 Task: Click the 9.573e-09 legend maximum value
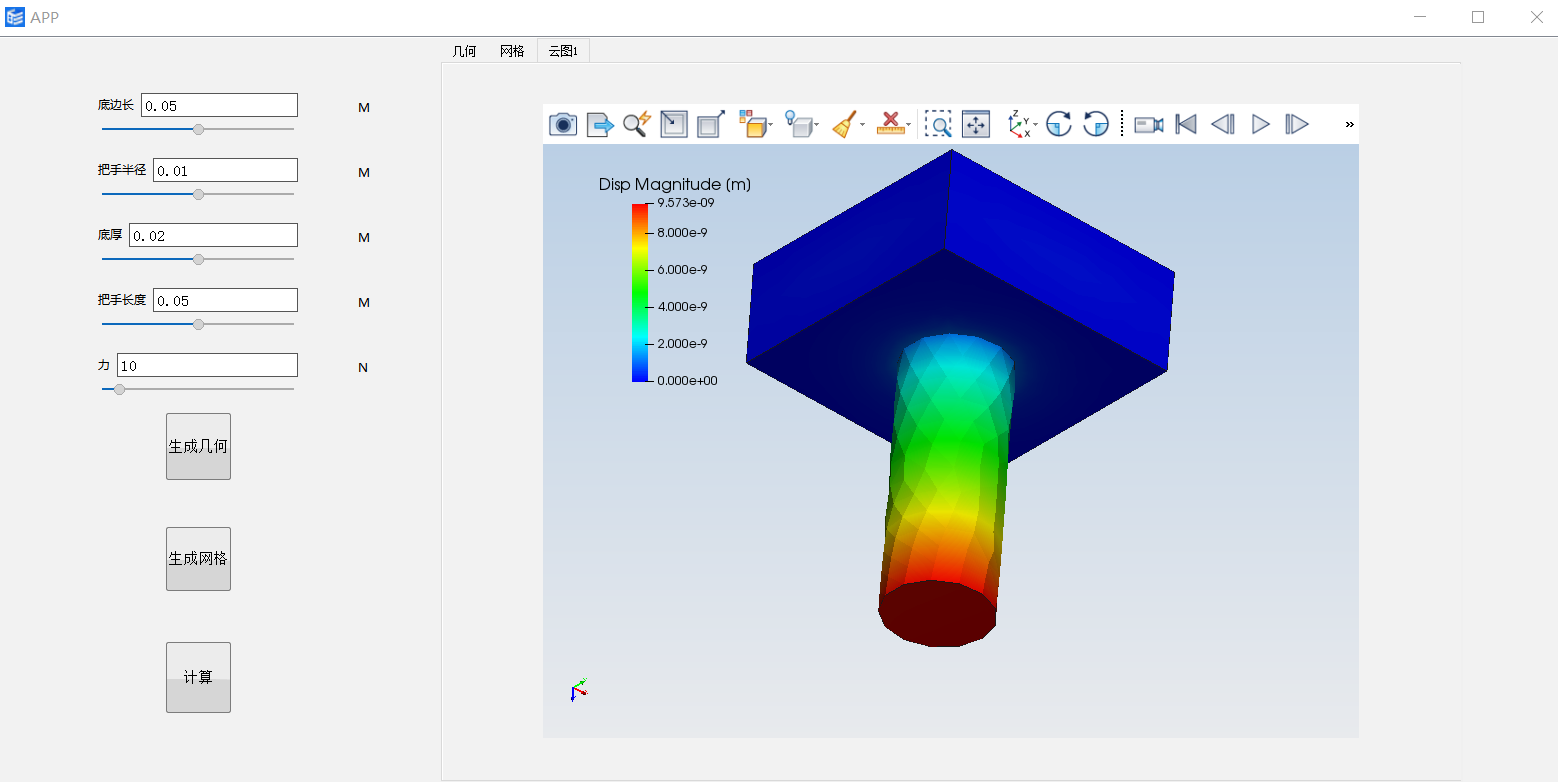click(686, 202)
